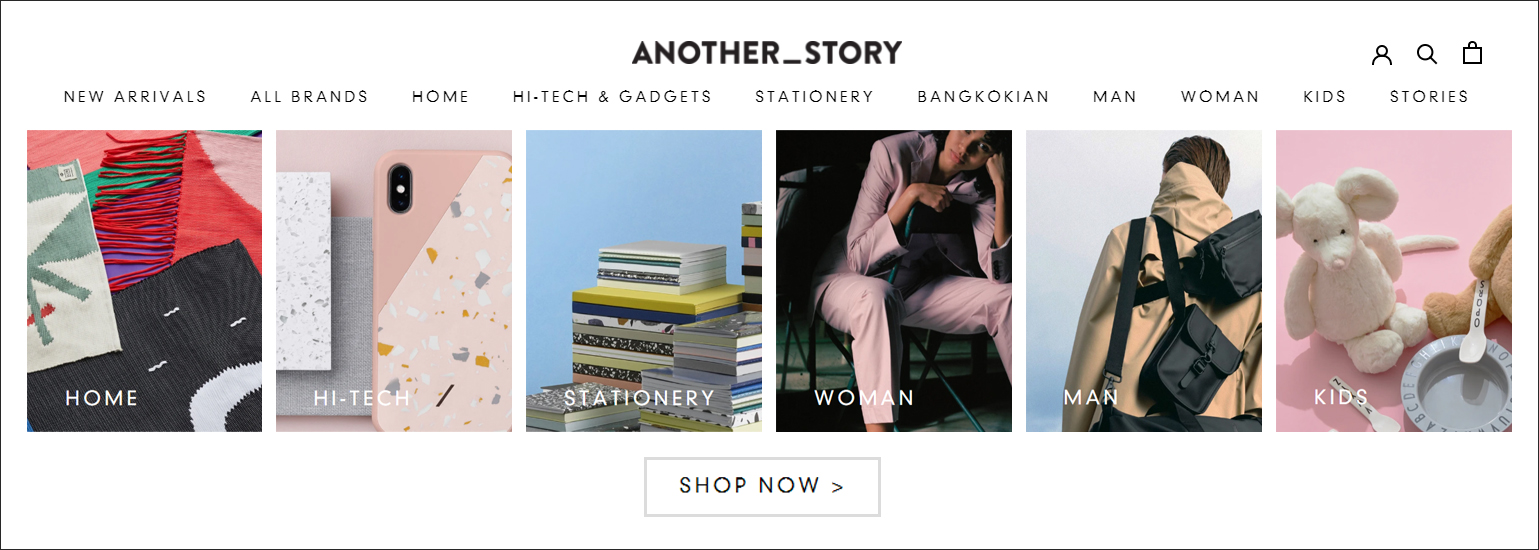Select the KIDS plush mouse thumbnail
Viewport: 1539px width, 550px height.
coord(1394,281)
